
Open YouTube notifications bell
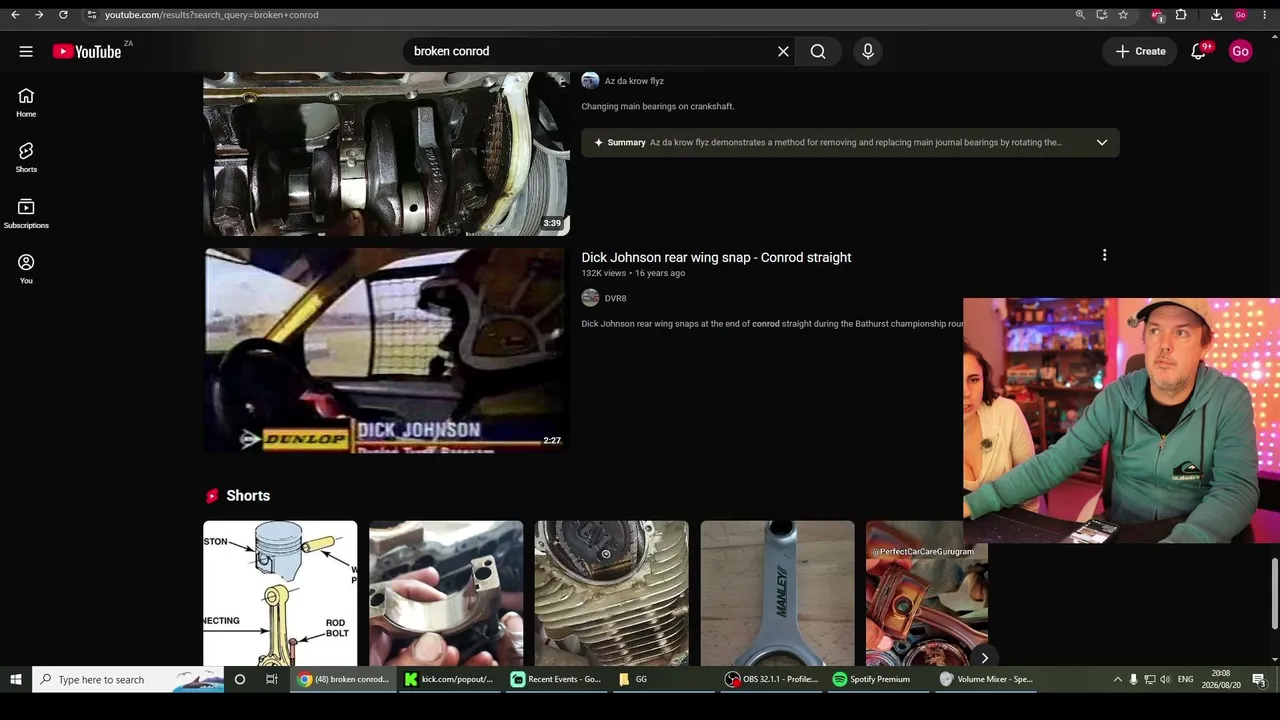[1198, 51]
